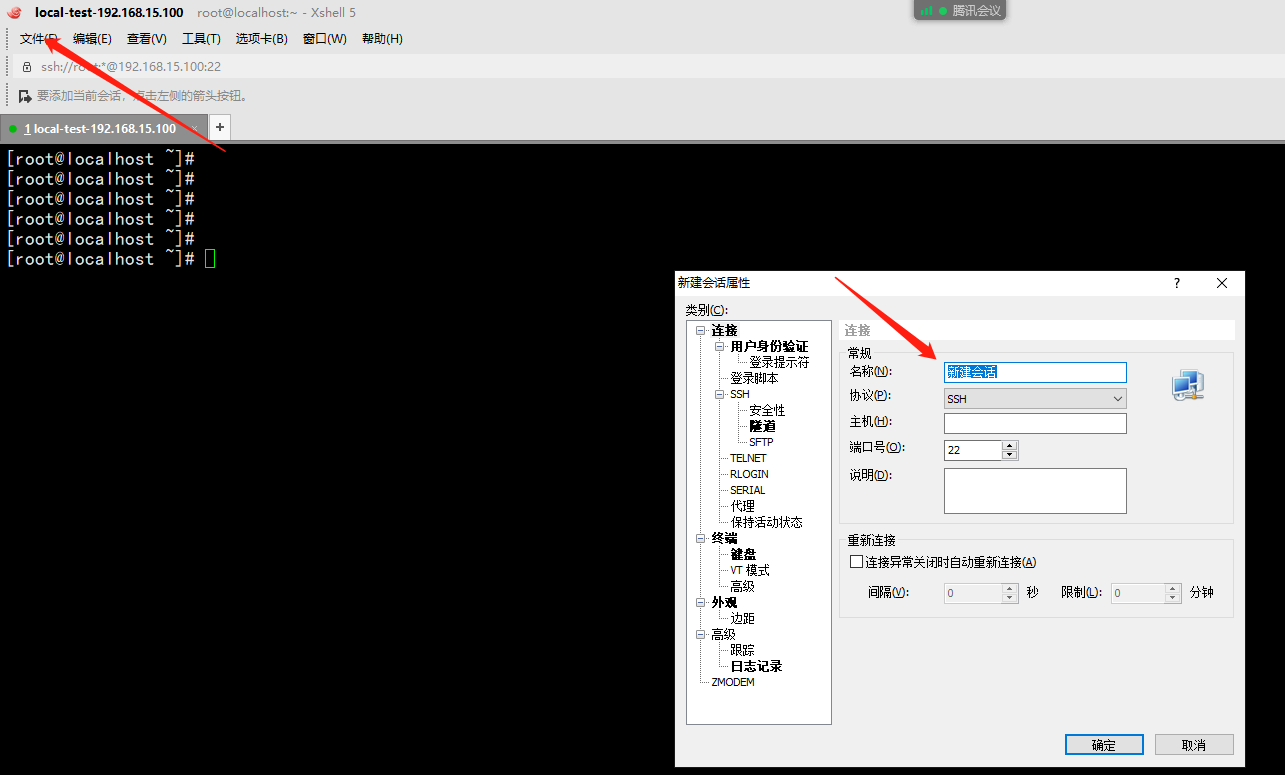Click the 名称 session name field
The image size is (1285, 775).
point(1035,372)
